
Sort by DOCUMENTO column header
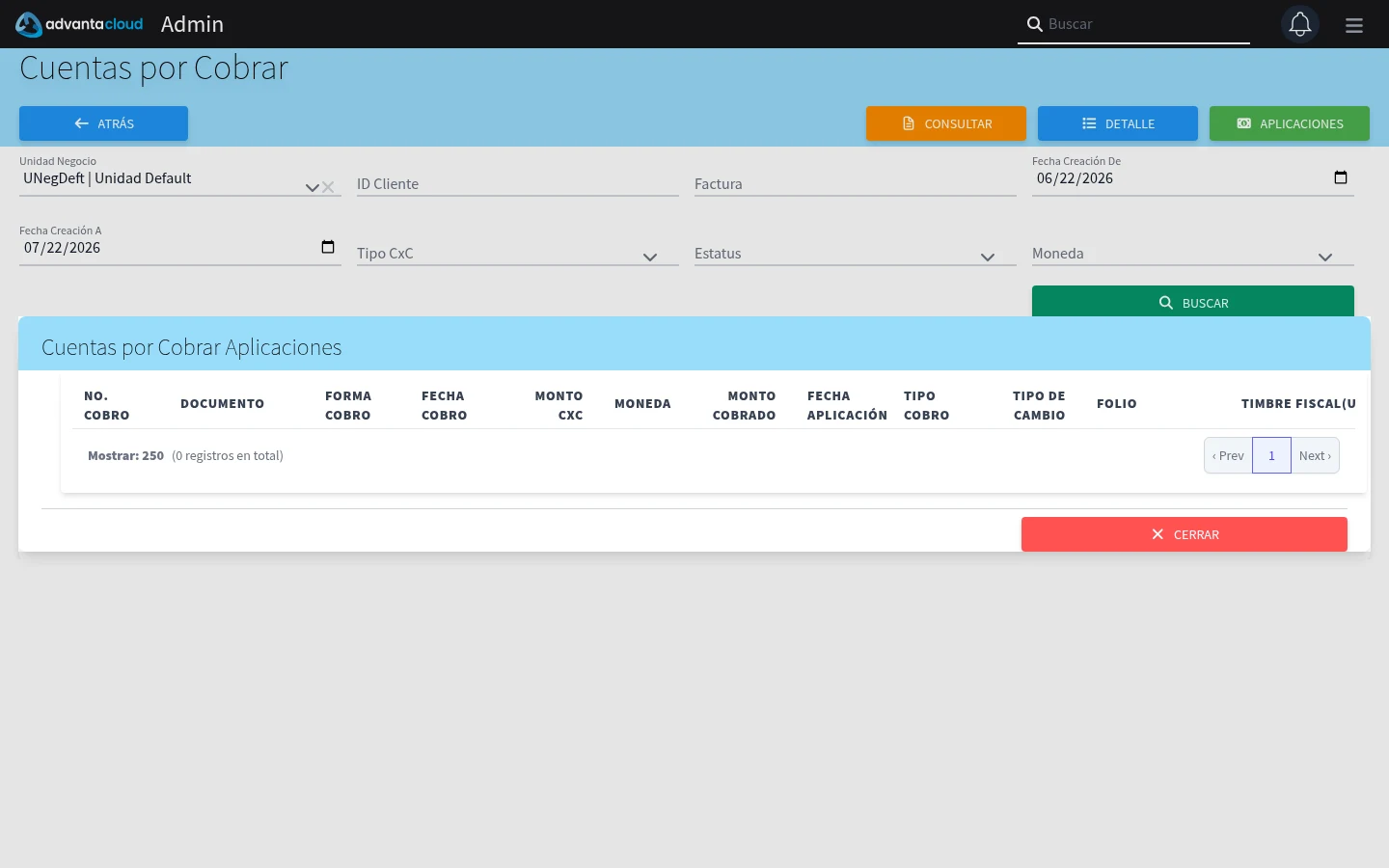[x=222, y=404]
